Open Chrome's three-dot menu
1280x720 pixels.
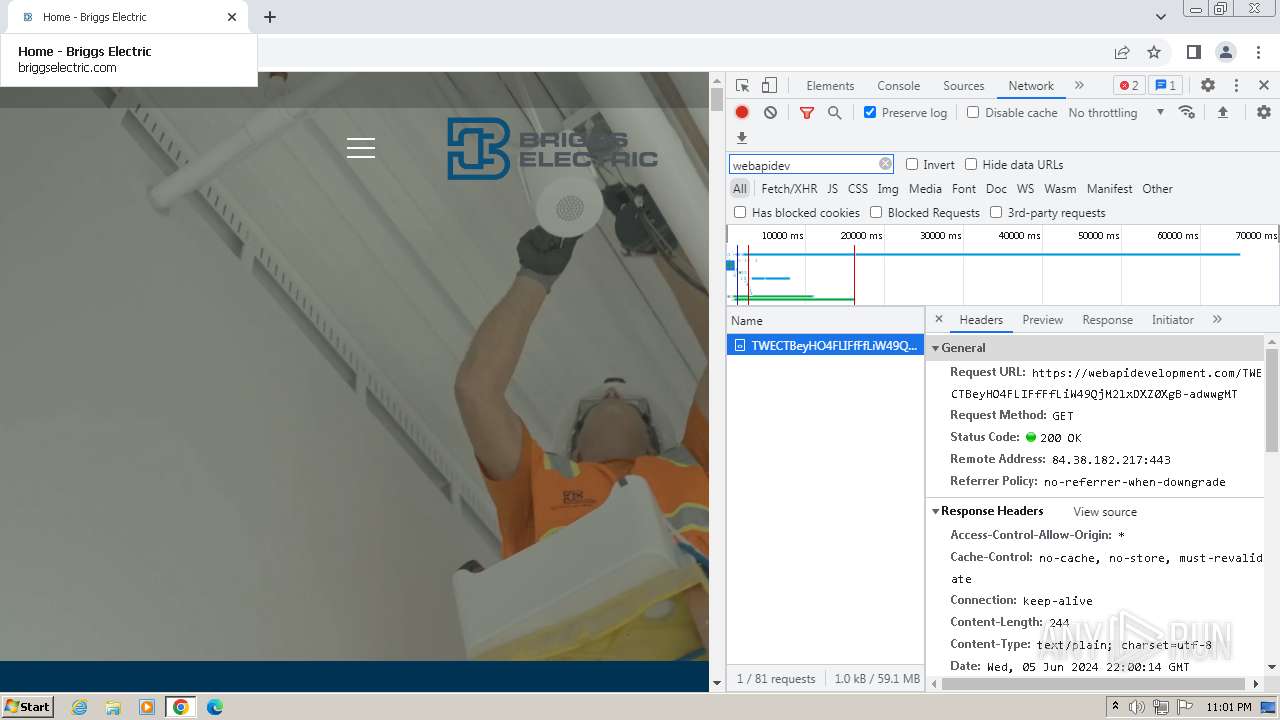pos(1259,52)
